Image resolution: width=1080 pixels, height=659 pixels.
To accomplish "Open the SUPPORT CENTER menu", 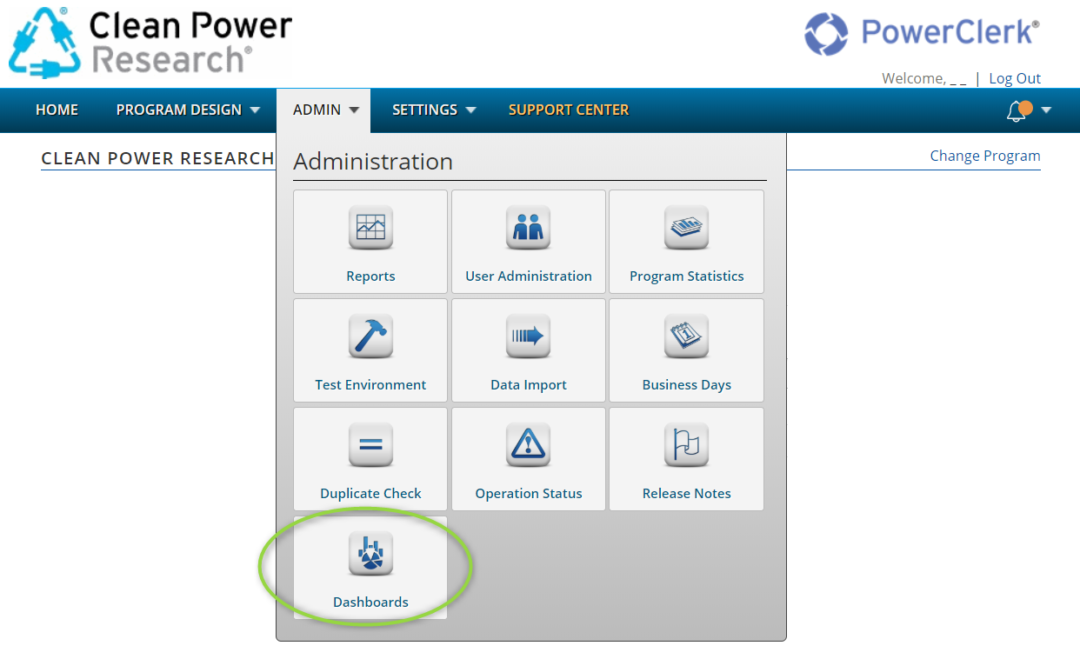I will pos(568,110).
